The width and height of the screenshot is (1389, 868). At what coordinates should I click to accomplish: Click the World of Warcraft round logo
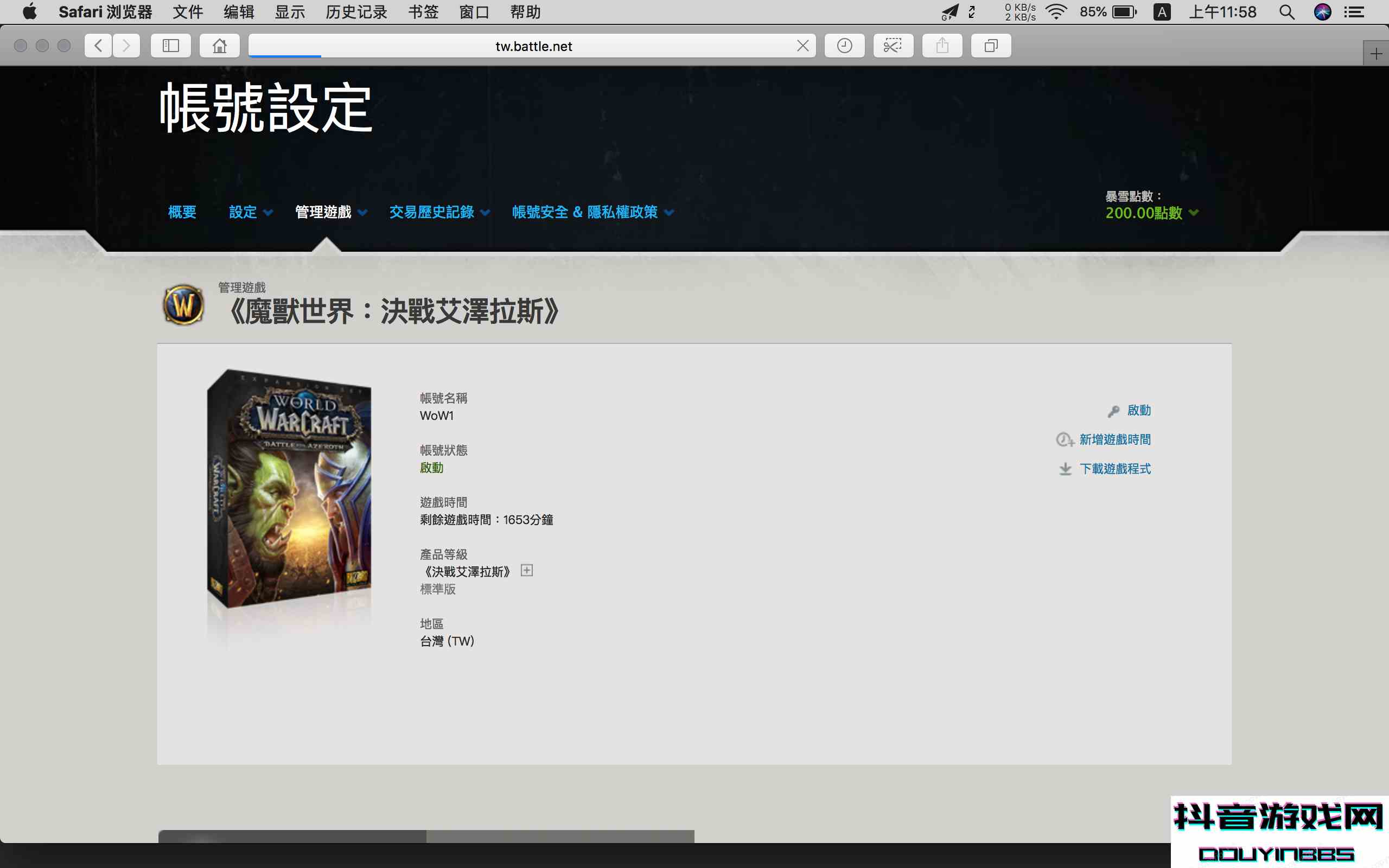click(x=183, y=305)
